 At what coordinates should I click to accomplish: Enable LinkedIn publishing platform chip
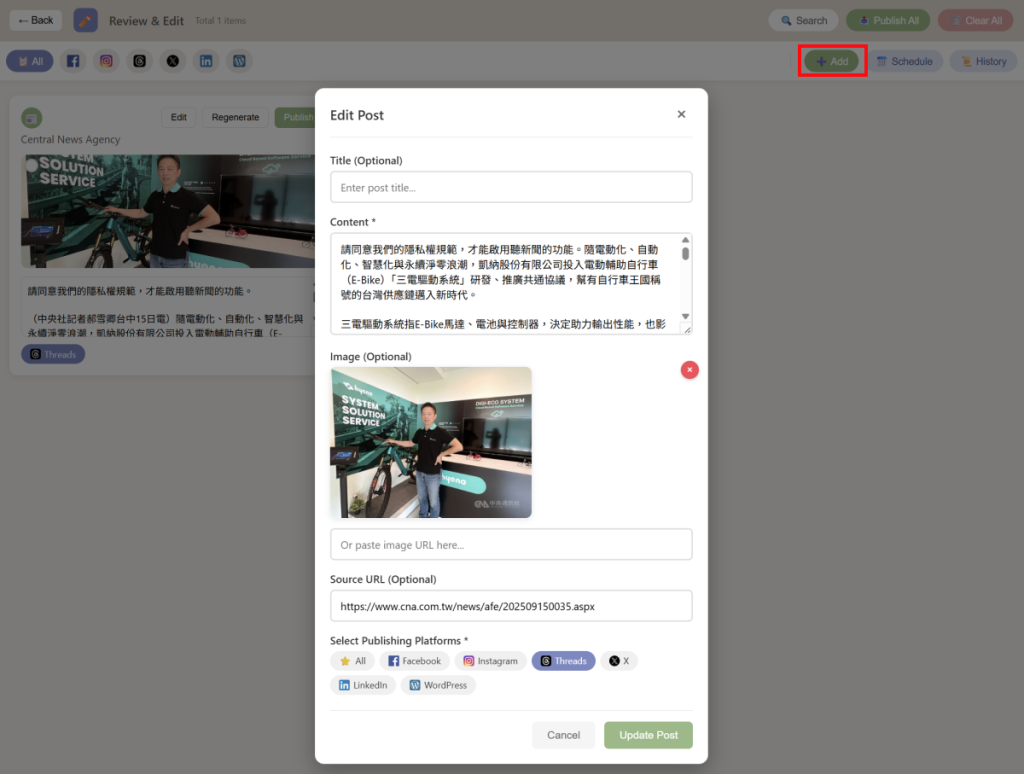pyautogui.click(x=363, y=685)
